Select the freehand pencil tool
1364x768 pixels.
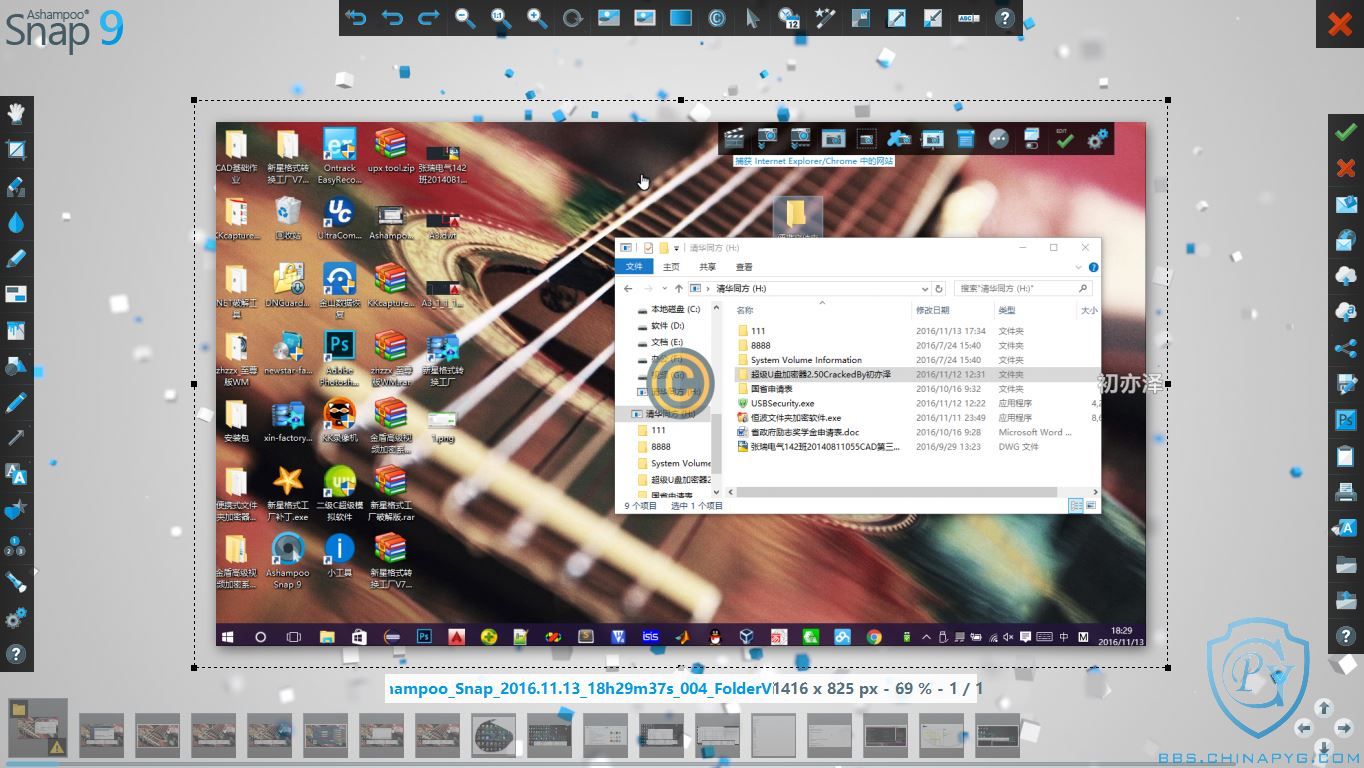tap(16, 402)
